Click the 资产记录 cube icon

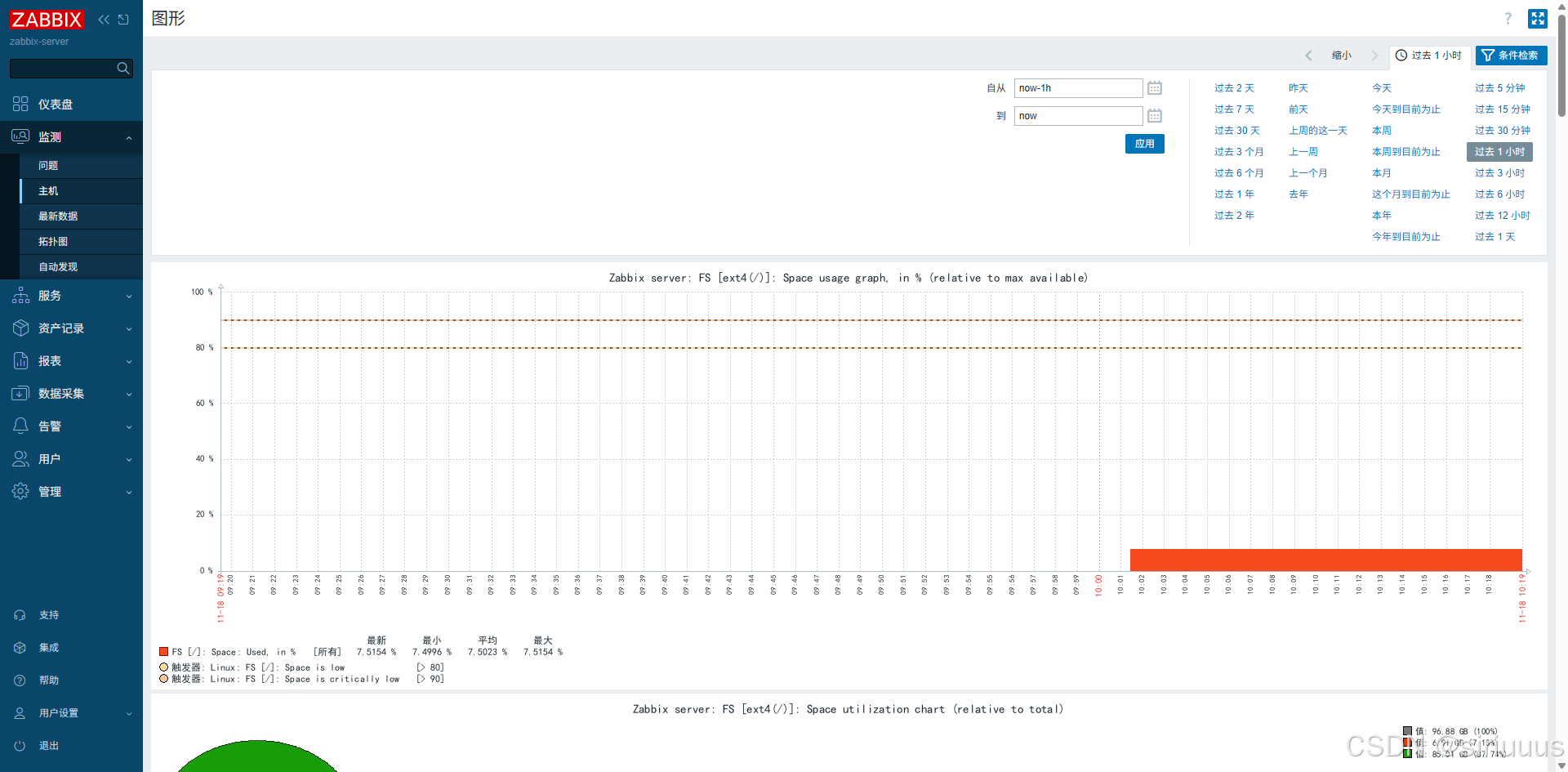click(x=20, y=328)
